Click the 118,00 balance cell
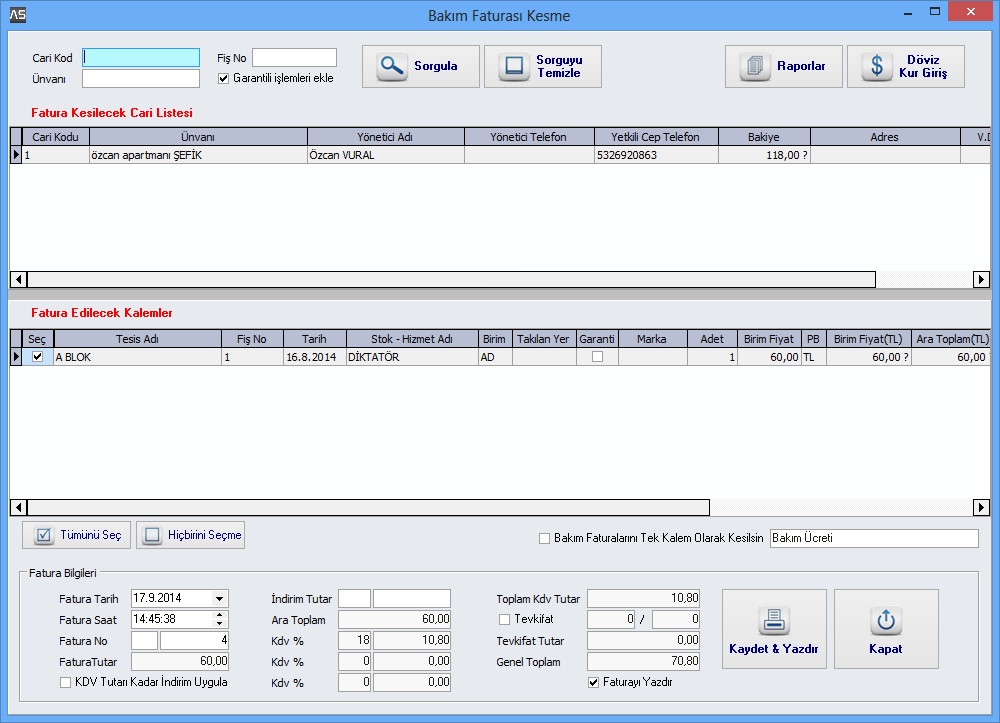The image size is (1000, 723). pos(764,155)
